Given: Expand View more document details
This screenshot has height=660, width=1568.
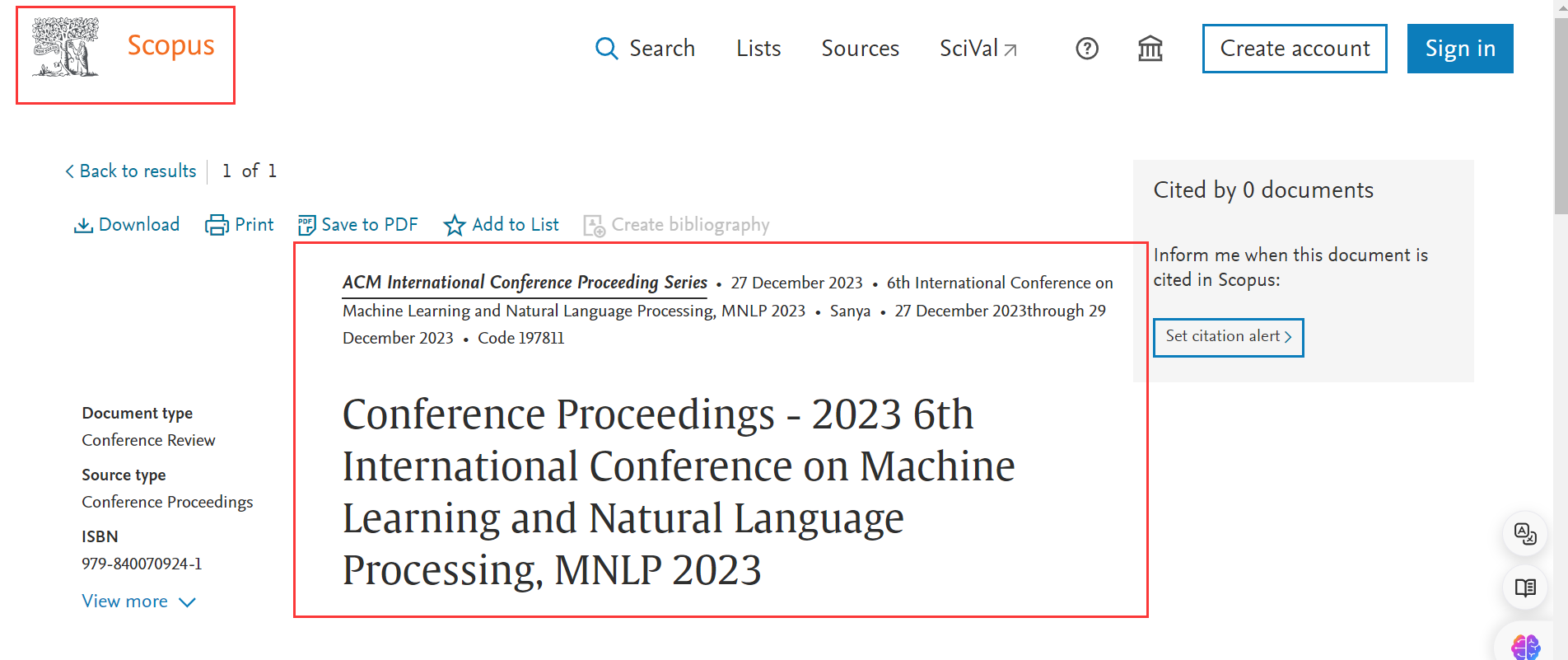Looking at the screenshot, I should point(138,601).
